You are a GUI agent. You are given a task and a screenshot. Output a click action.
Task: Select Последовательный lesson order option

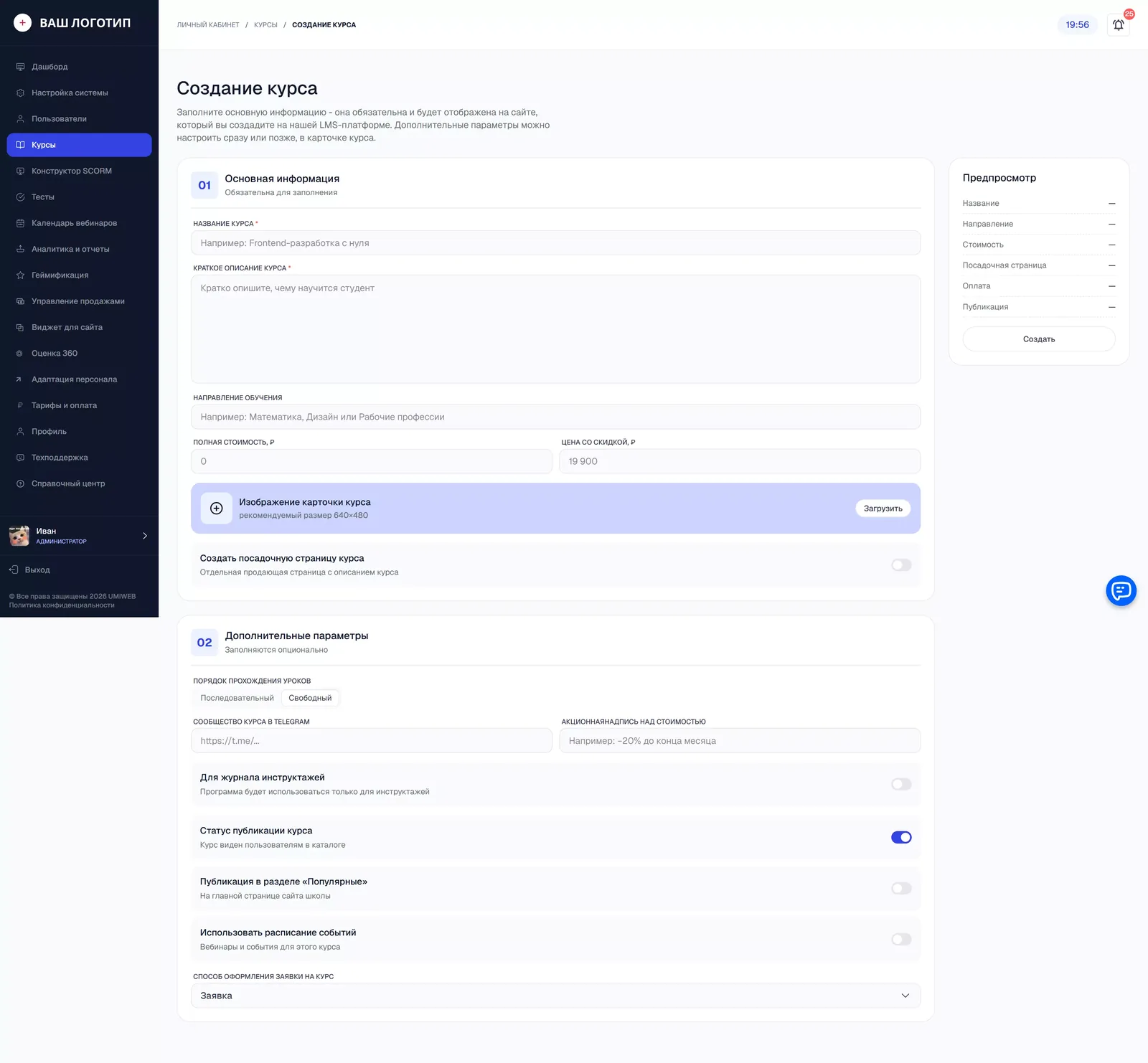[x=237, y=698]
